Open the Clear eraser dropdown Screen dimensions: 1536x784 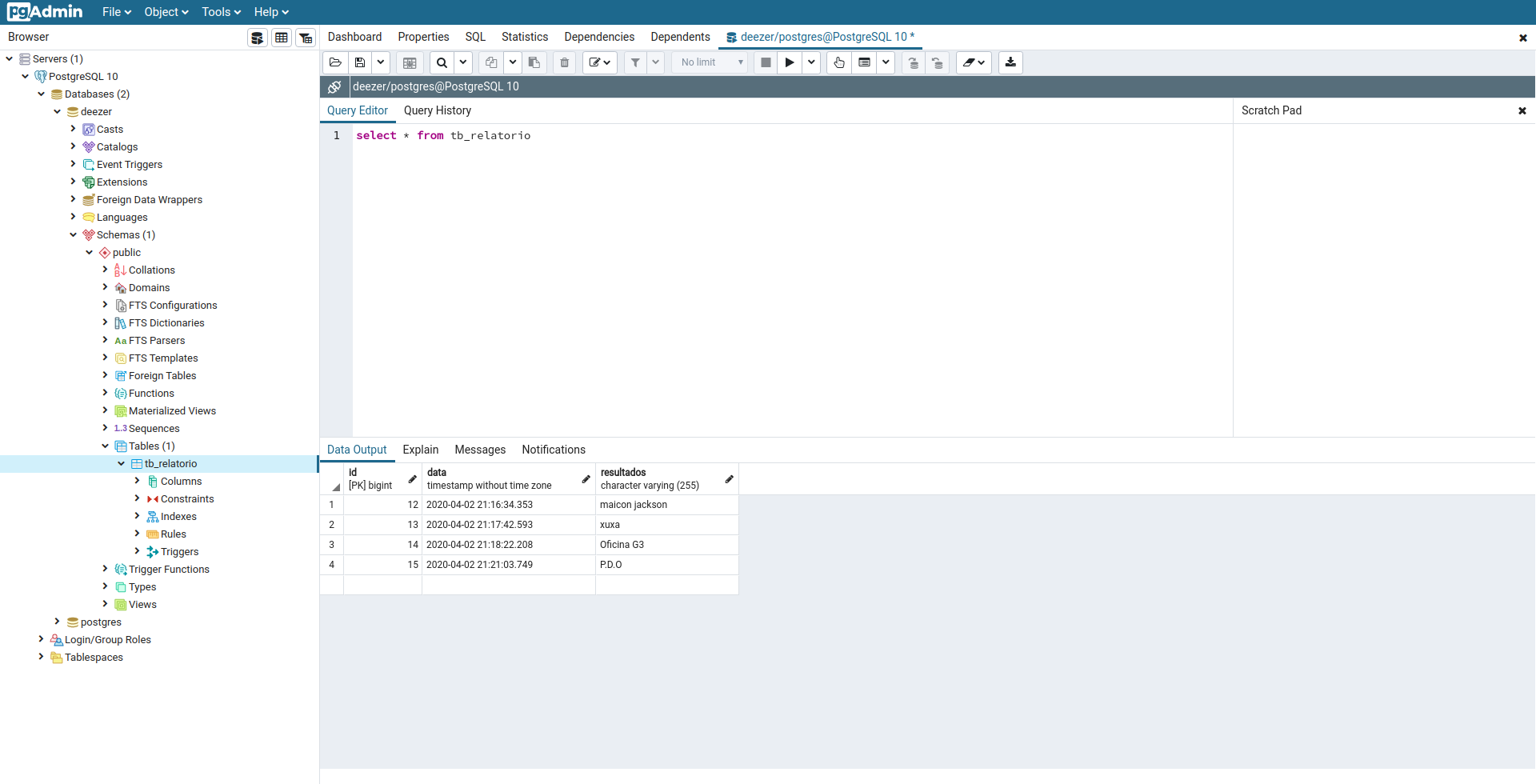coord(974,62)
